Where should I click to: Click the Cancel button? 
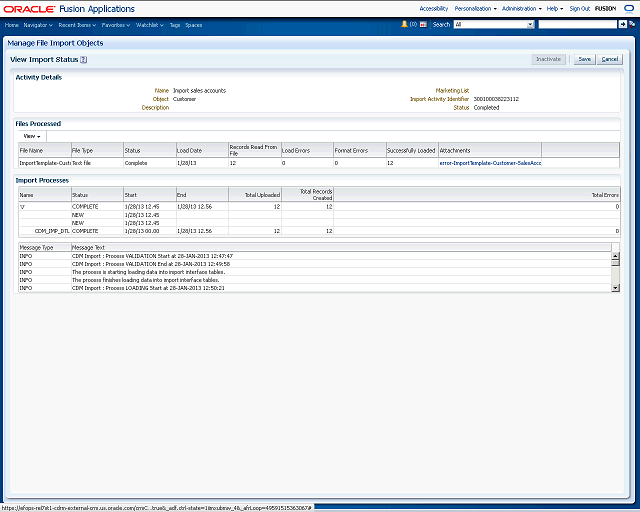coord(609,60)
